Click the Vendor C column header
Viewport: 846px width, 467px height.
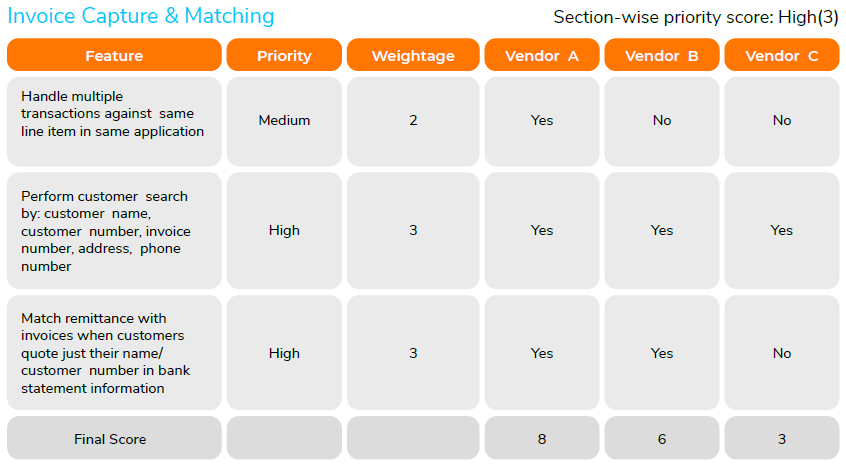coord(782,56)
